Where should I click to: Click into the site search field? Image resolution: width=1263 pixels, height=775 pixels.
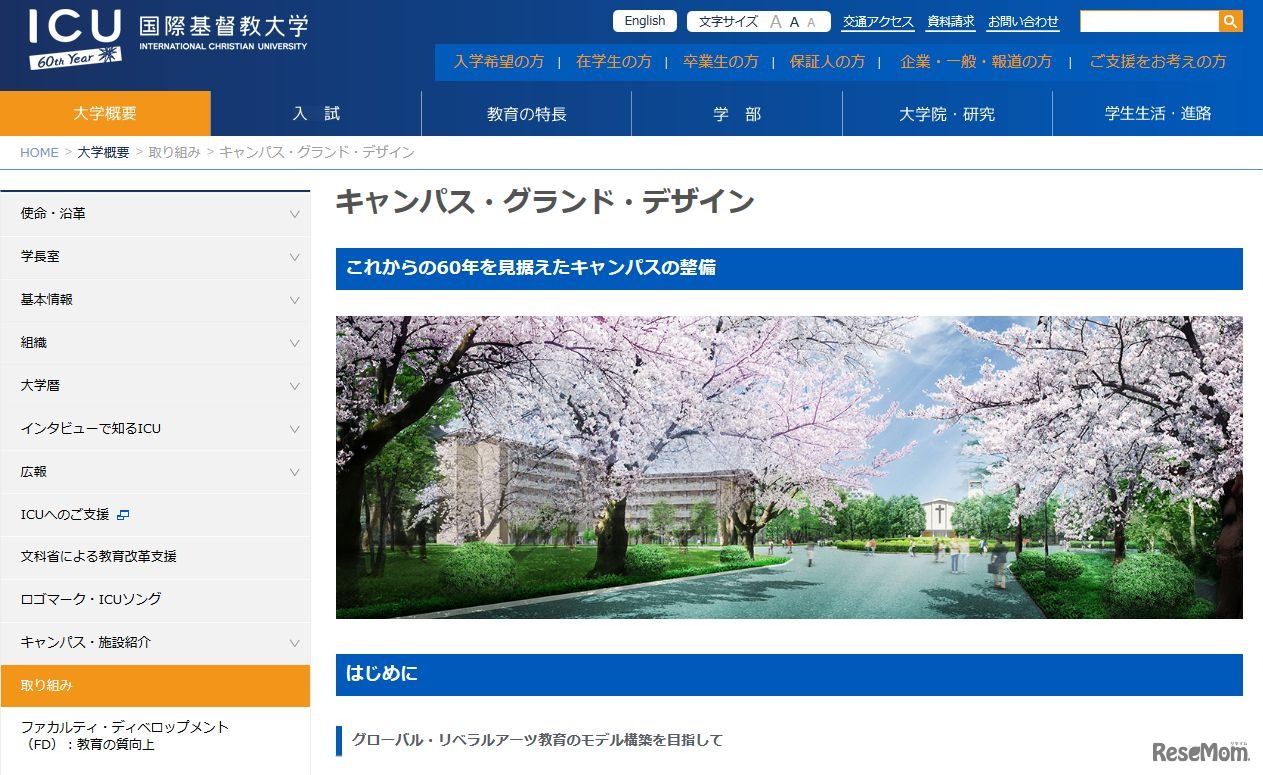(x=1148, y=21)
